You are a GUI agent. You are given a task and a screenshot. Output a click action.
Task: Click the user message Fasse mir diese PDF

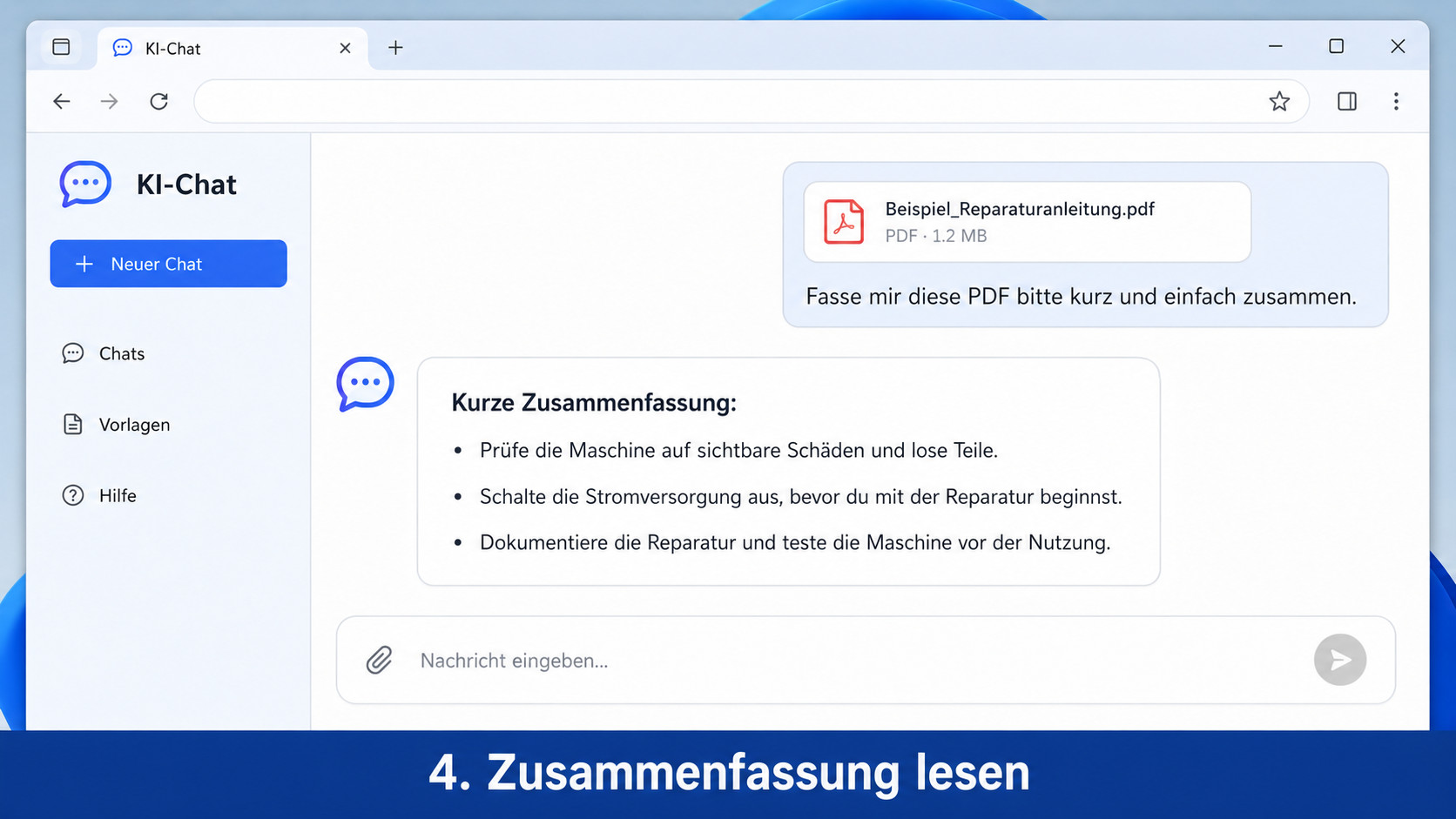click(x=1081, y=297)
